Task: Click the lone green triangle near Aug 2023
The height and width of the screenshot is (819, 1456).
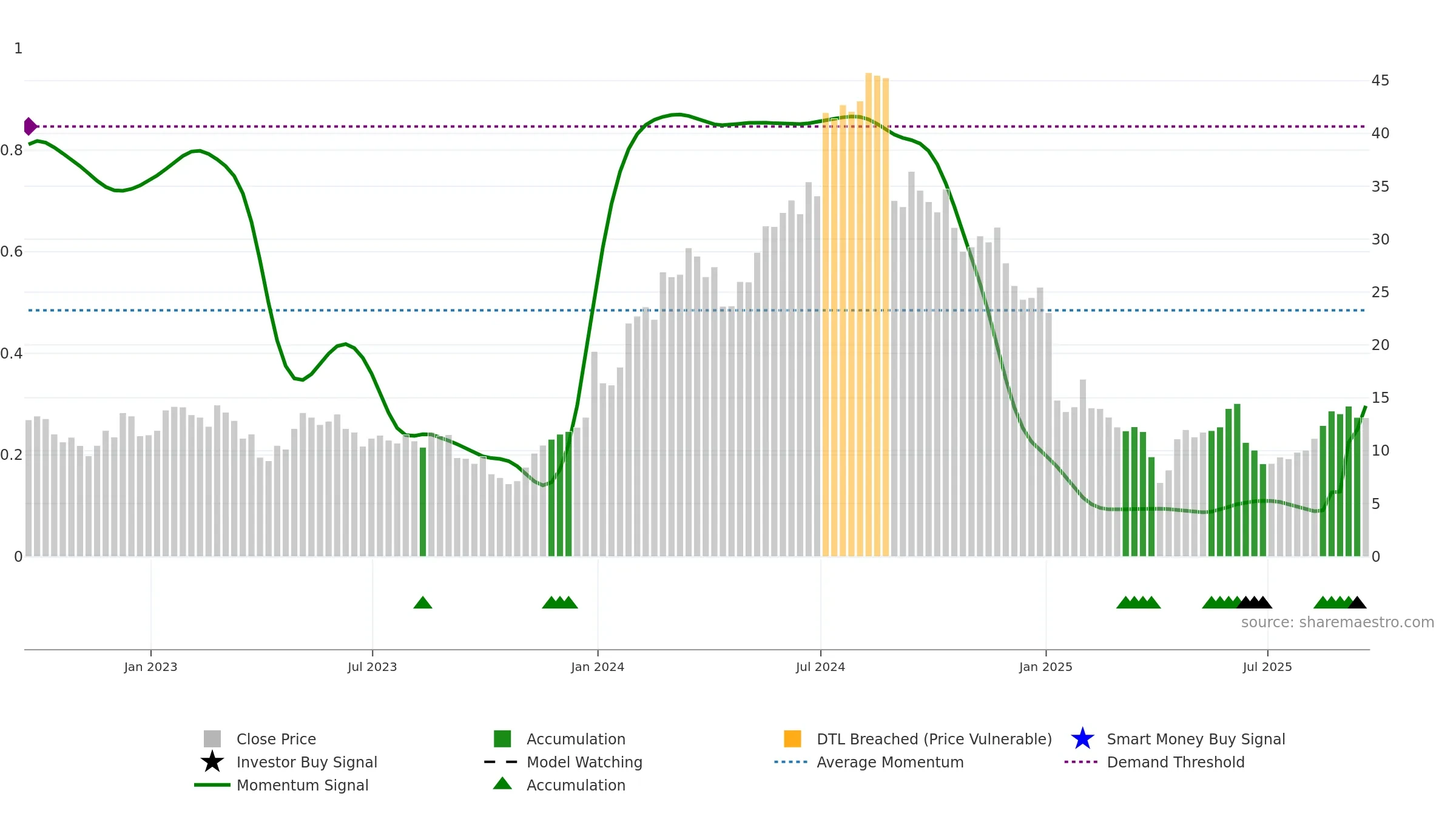Action: [423, 602]
